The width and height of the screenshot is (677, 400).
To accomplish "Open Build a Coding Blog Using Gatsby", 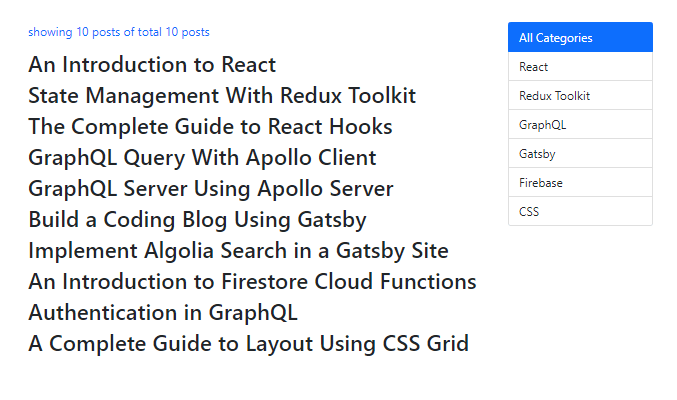I will (x=197, y=220).
